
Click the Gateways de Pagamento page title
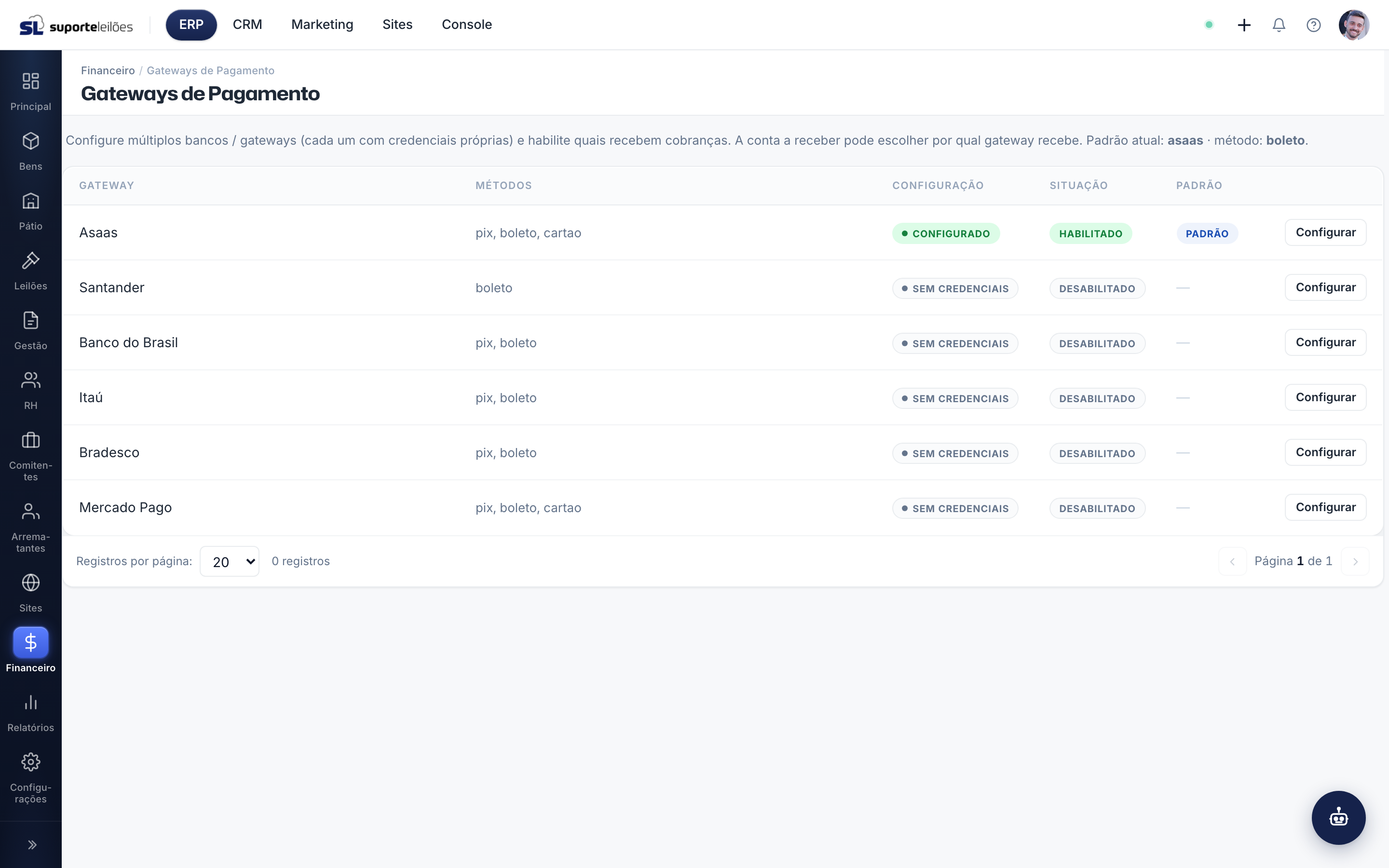pyautogui.click(x=200, y=94)
